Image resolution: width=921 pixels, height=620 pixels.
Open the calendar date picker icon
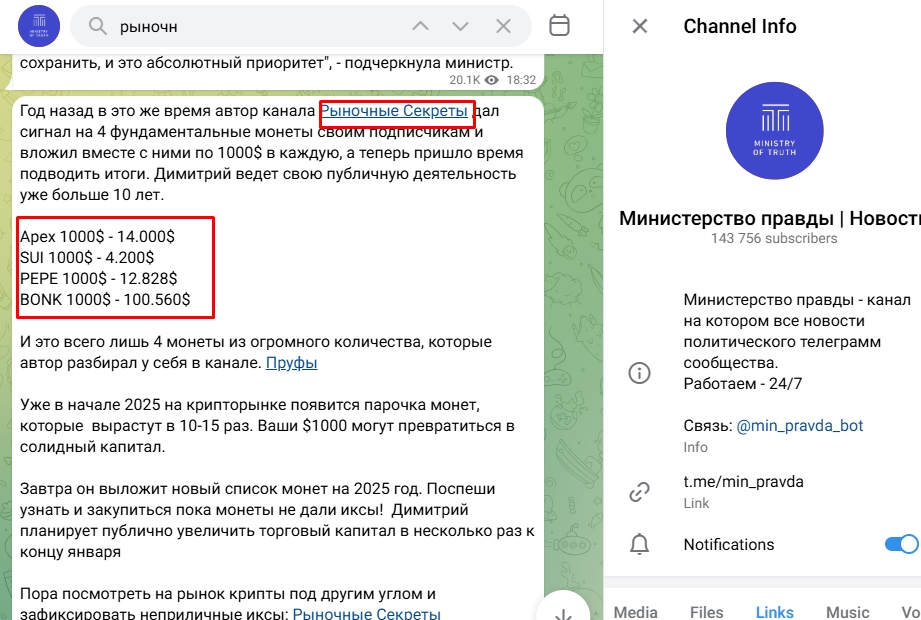click(559, 26)
